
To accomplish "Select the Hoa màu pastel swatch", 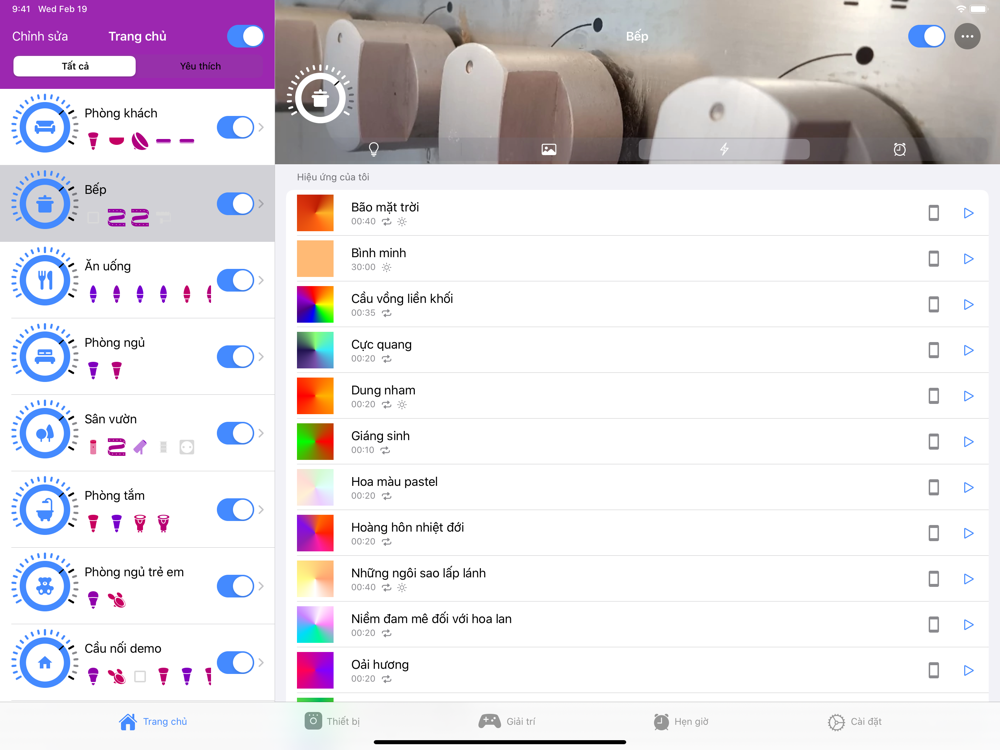I will 315,487.
